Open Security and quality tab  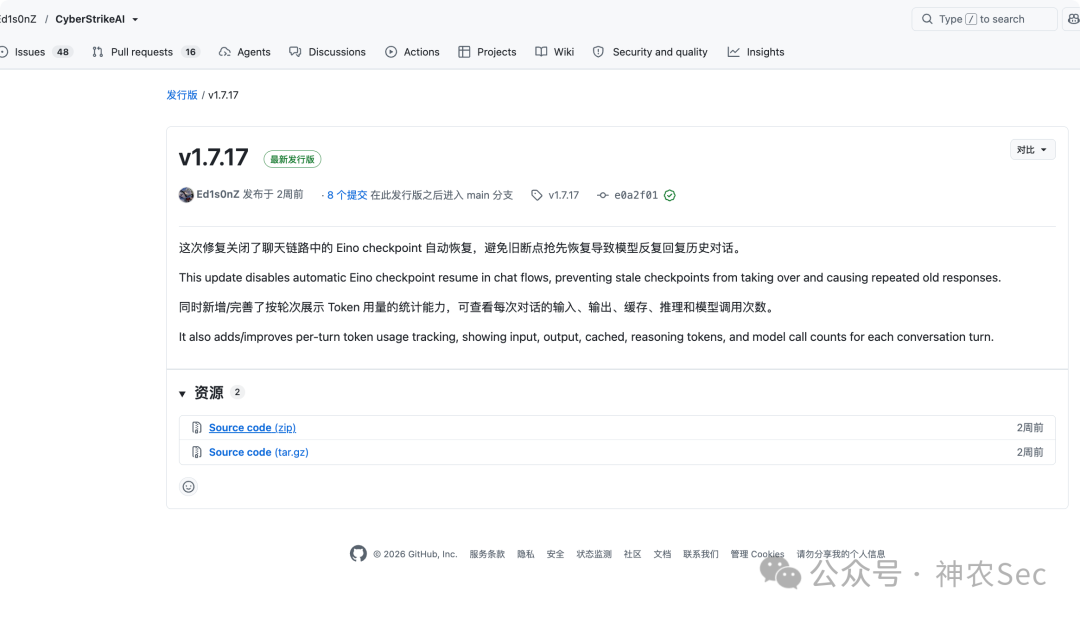click(650, 52)
